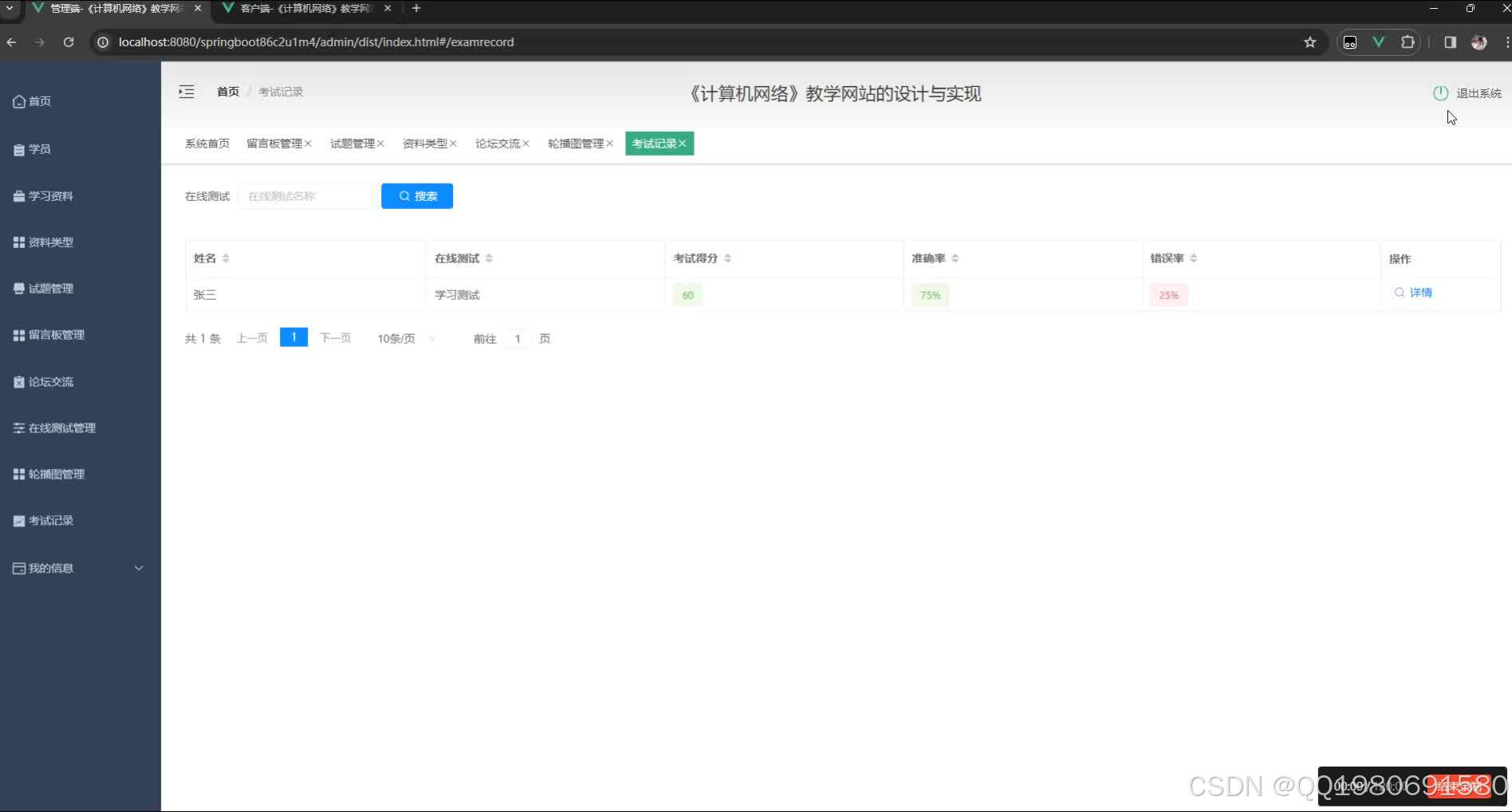This screenshot has height=812, width=1512.
Task: Sort table by 姓名 column
Action: pos(226,258)
